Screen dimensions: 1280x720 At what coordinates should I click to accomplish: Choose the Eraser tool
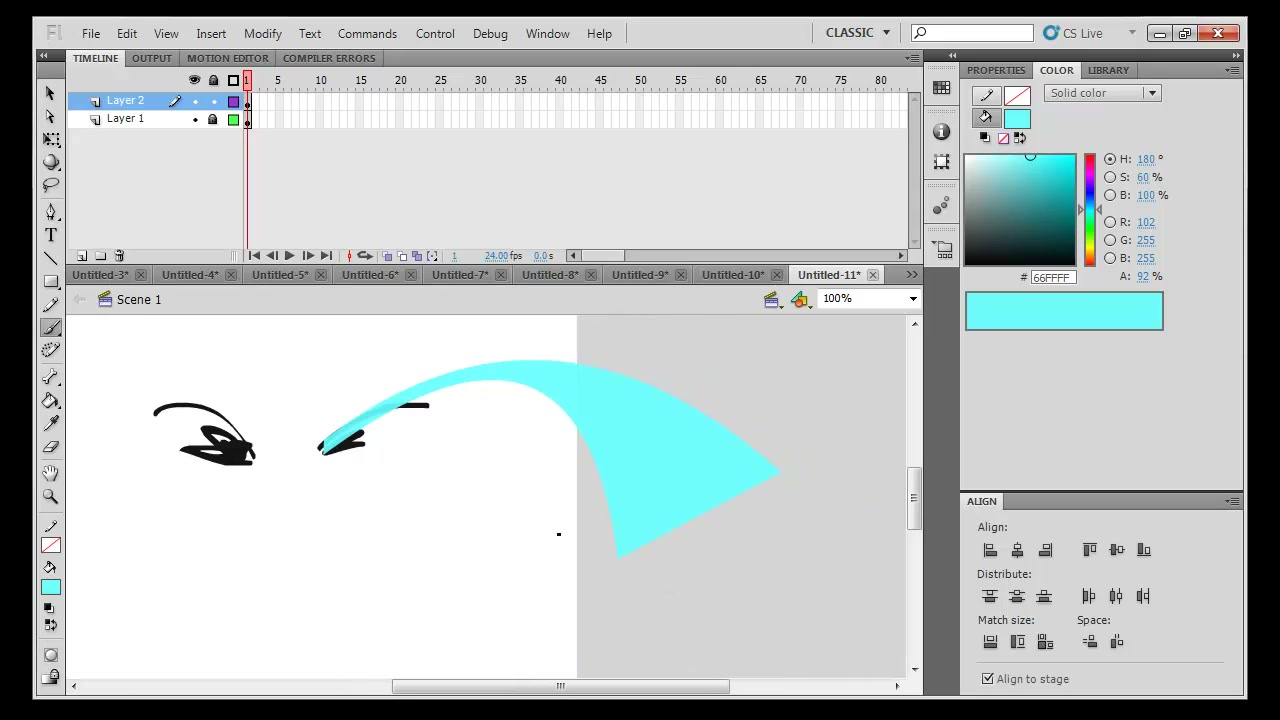[x=51, y=447]
